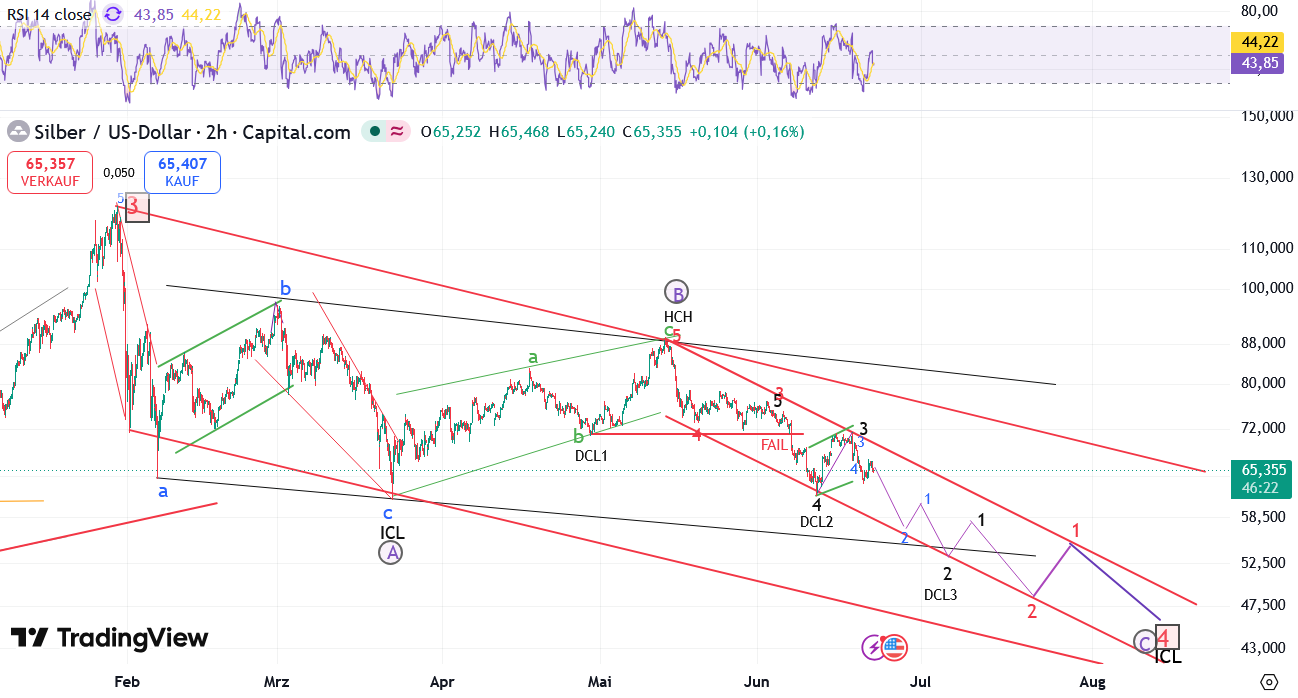Click the close price C65,355 in legend
This screenshot has width=1298, height=698.
click(x=652, y=132)
